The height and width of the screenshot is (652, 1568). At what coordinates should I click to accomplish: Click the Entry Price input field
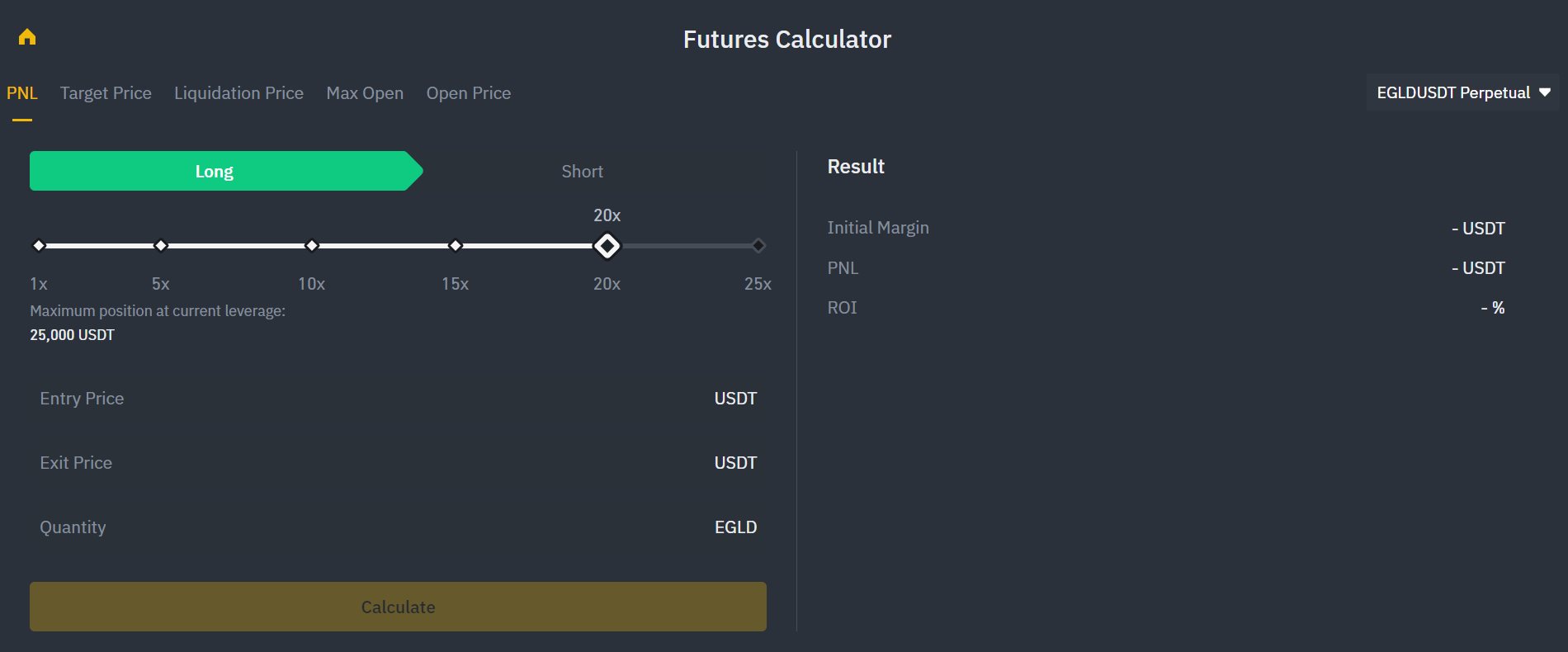pos(398,399)
